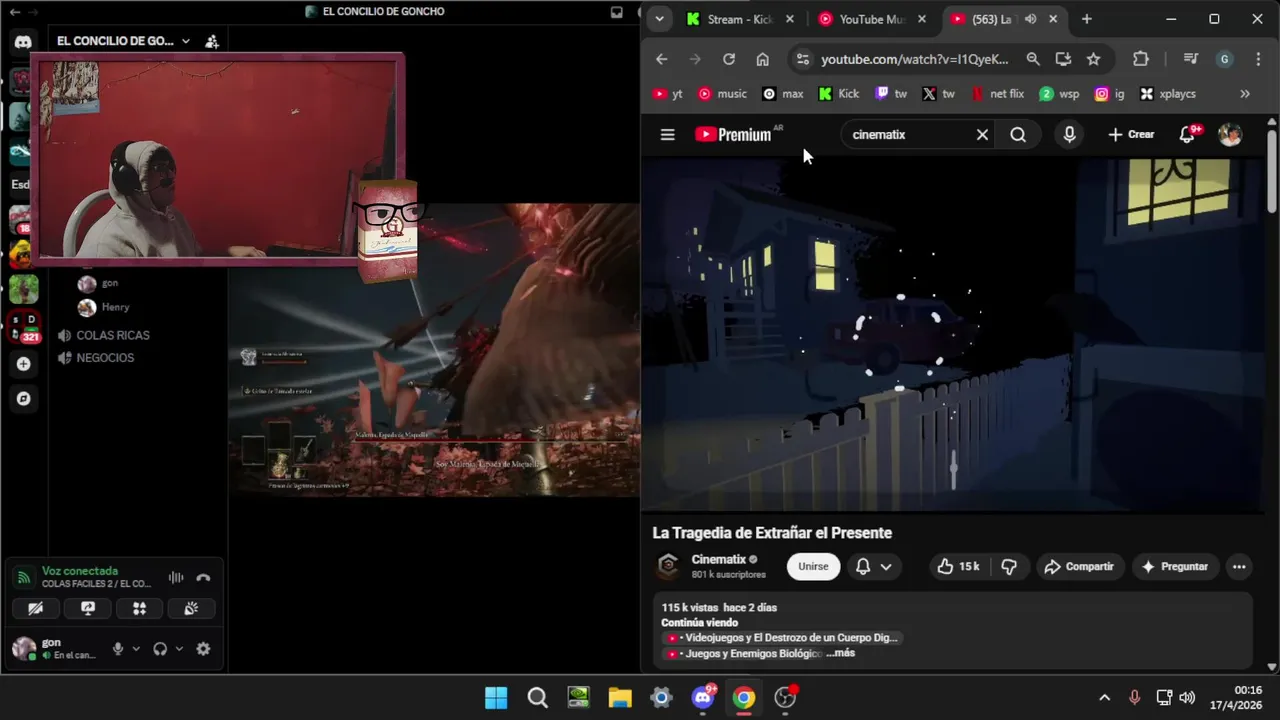This screenshot has height=720, width=1280.
Task: Go to Chrome home page
Action: (x=763, y=59)
